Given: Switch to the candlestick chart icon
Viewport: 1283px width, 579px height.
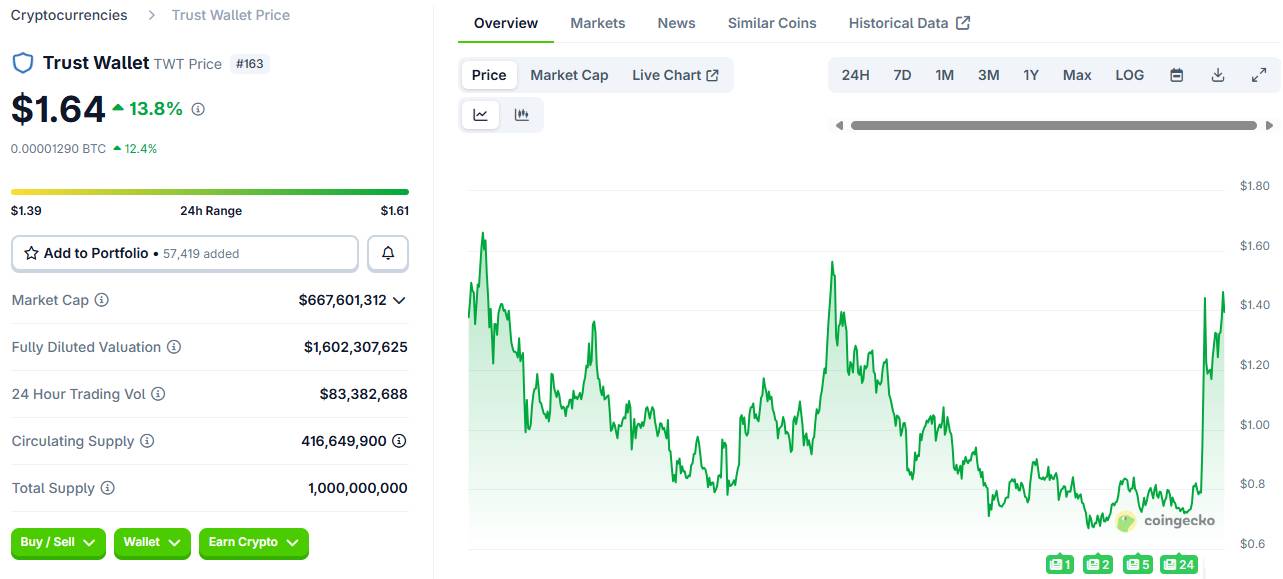Looking at the screenshot, I should pyautogui.click(x=522, y=115).
